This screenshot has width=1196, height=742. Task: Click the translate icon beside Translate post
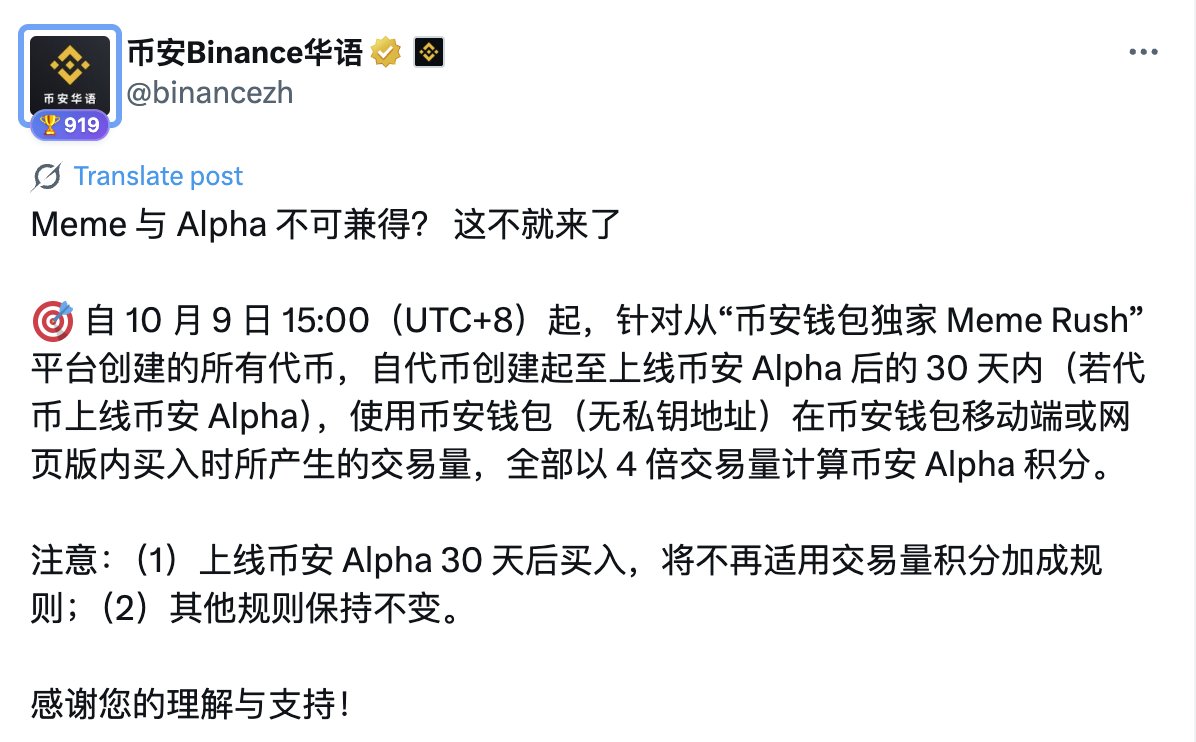(46, 177)
